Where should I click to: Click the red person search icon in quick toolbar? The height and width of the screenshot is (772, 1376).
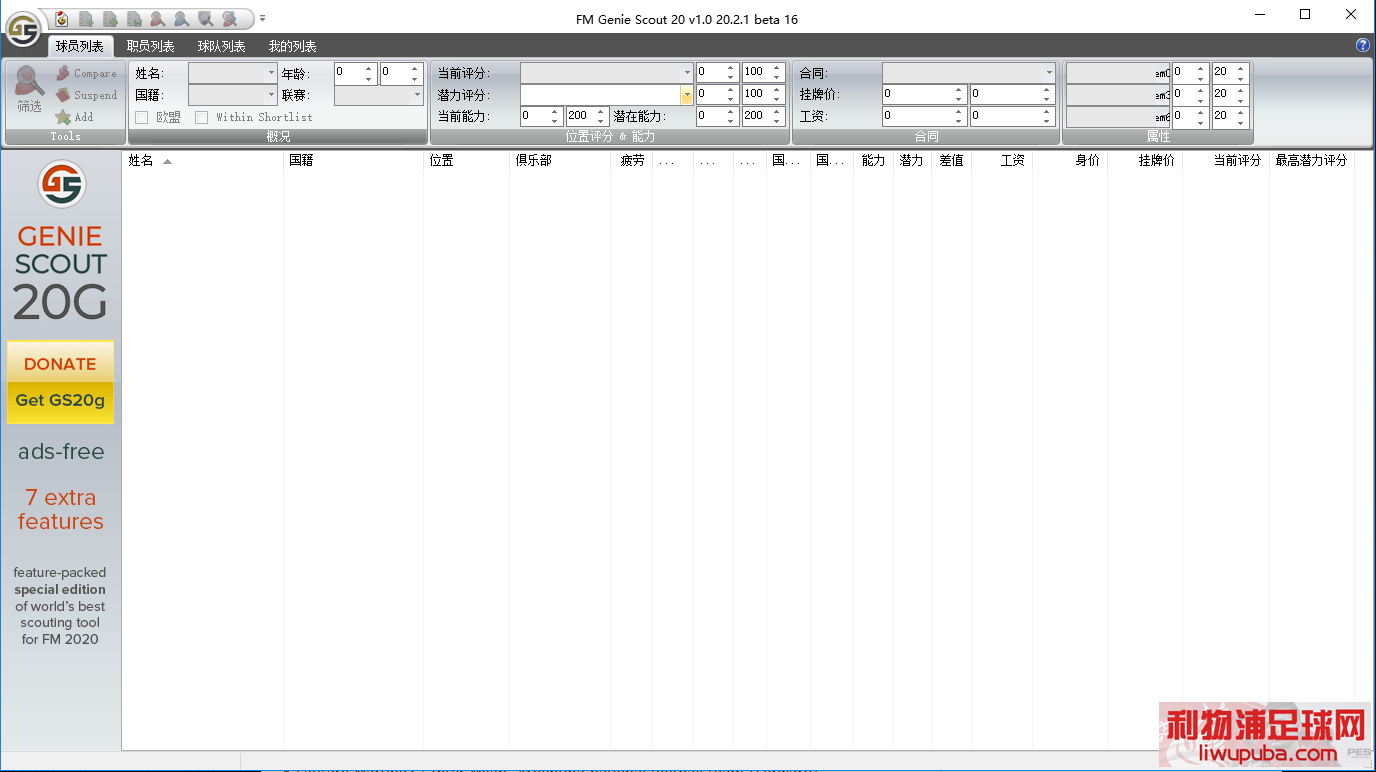click(158, 18)
